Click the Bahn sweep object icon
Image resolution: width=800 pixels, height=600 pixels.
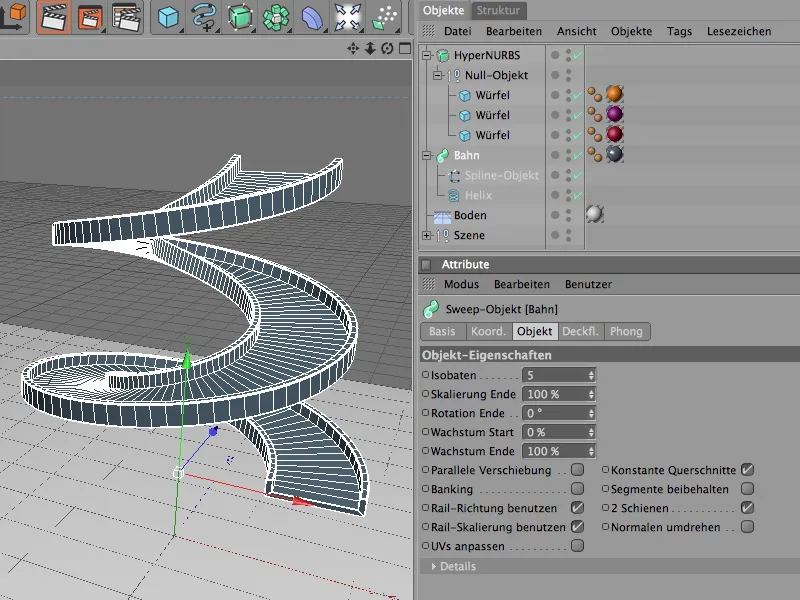[x=442, y=155]
